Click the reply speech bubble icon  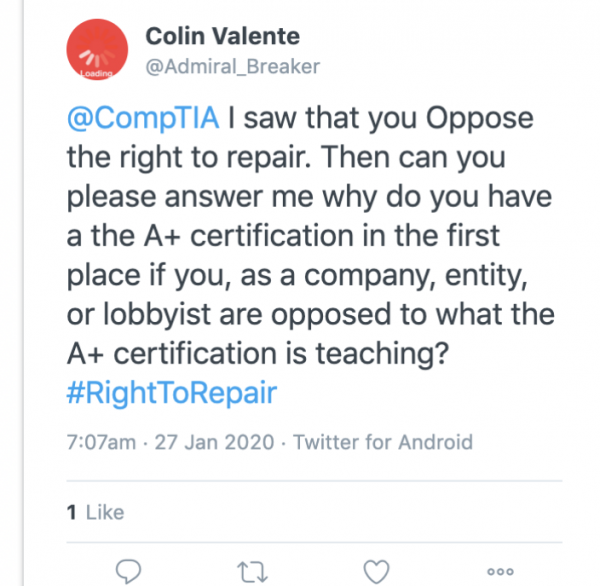point(129,571)
